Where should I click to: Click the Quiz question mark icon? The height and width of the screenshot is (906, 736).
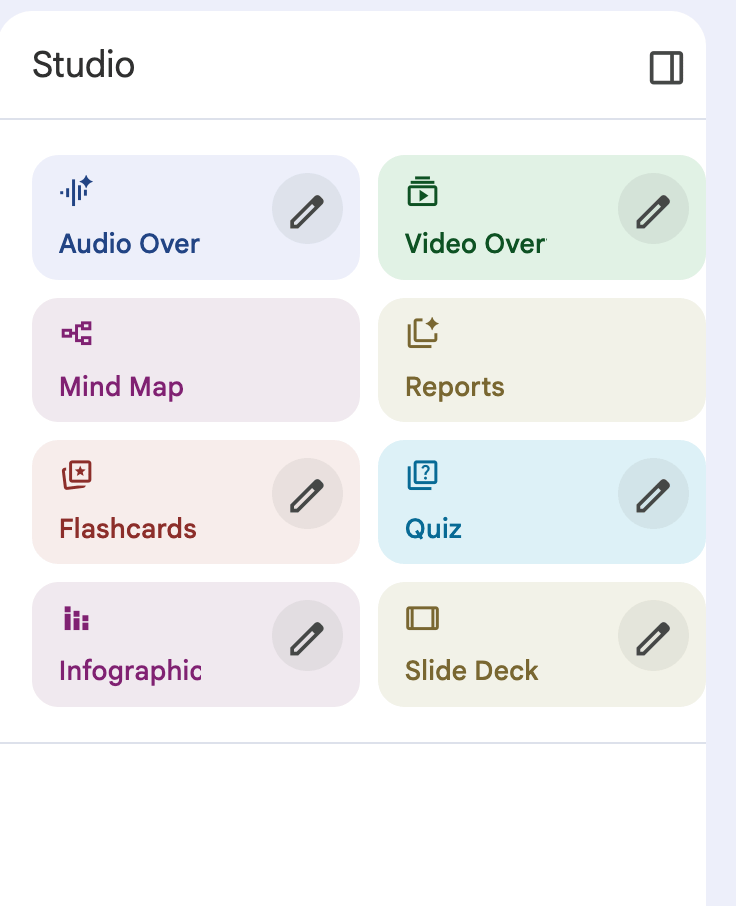coord(422,475)
